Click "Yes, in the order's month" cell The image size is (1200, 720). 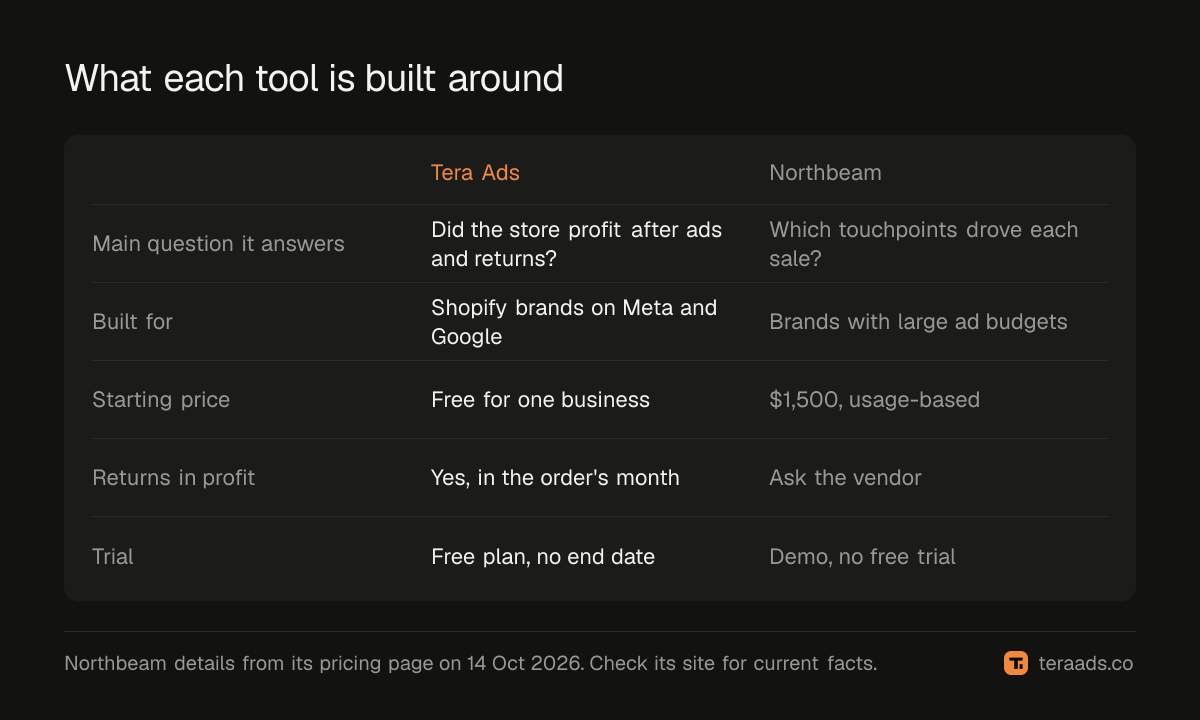[x=555, y=478]
